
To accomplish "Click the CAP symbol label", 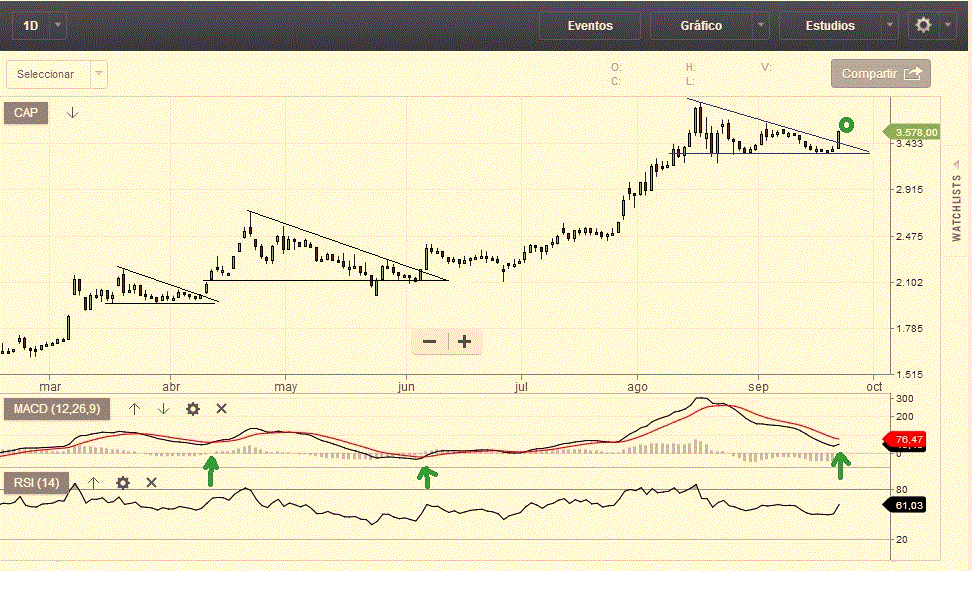I will click(26, 113).
